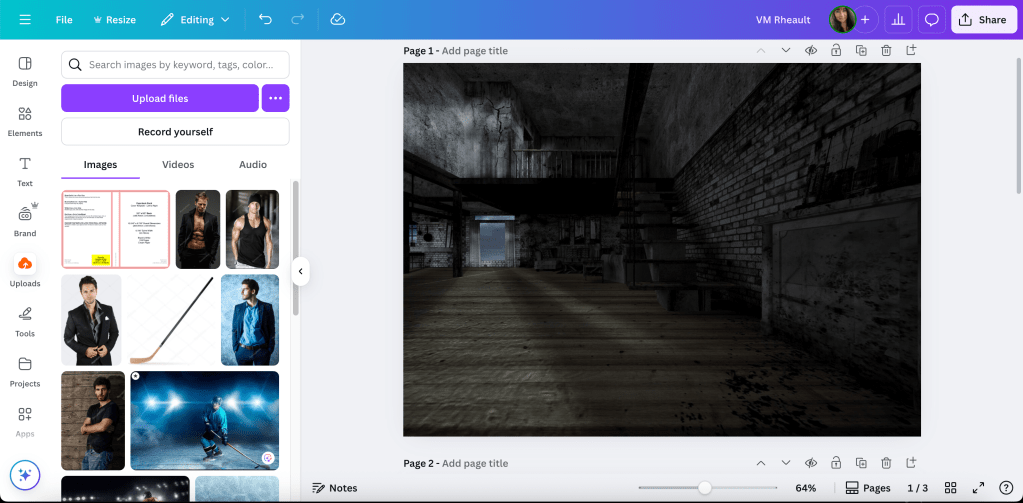Click the zoom level slider
Image resolution: width=1023 pixels, height=503 pixels.
click(705, 488)
